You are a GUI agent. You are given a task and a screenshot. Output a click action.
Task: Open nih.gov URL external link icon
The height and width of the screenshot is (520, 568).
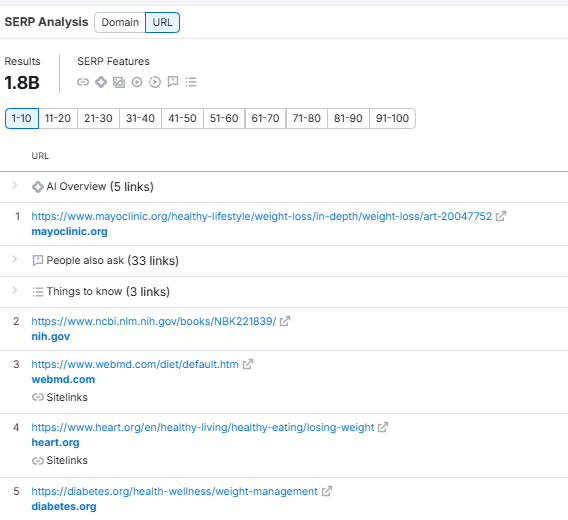[285, 321]
